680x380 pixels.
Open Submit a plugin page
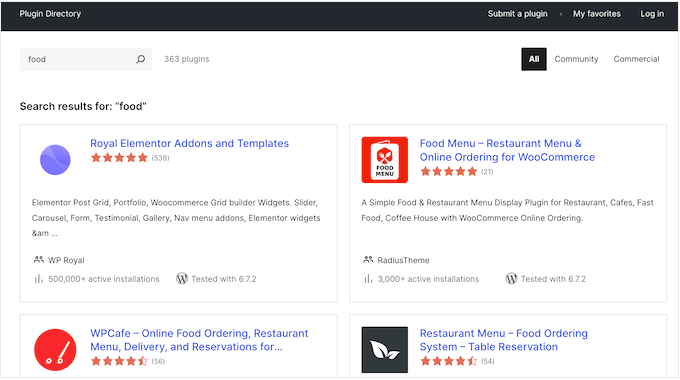tap(517, 14)
